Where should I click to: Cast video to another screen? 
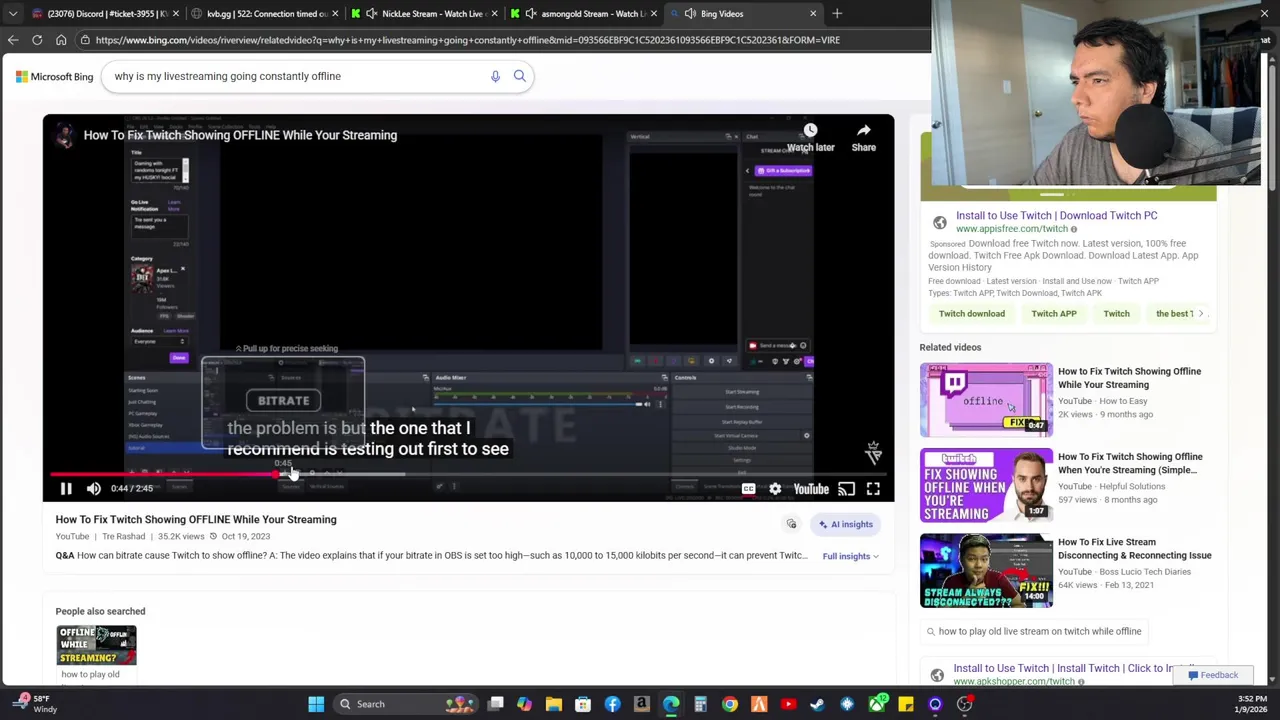846,489
